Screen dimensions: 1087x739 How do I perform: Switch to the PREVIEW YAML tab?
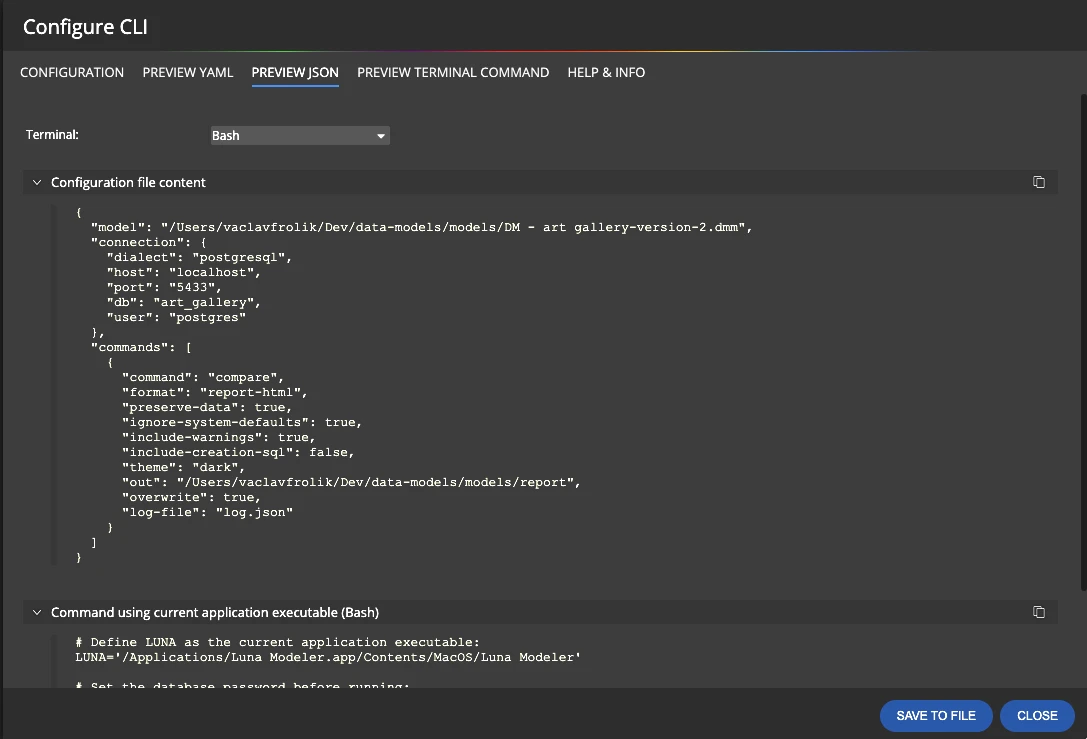pyautogui.click(x=188, y=72)
